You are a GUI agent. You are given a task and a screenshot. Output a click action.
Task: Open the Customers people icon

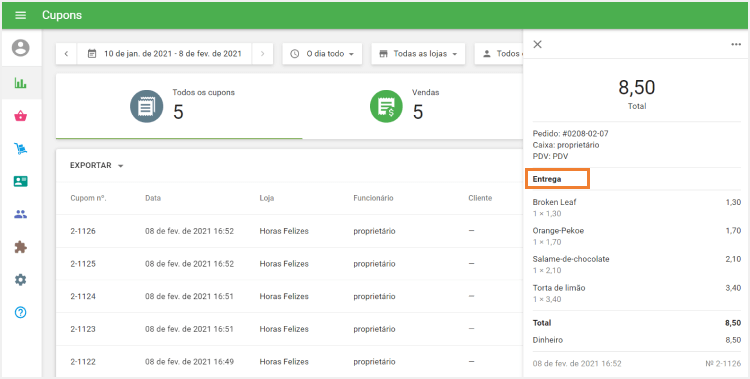coord(21,214)
